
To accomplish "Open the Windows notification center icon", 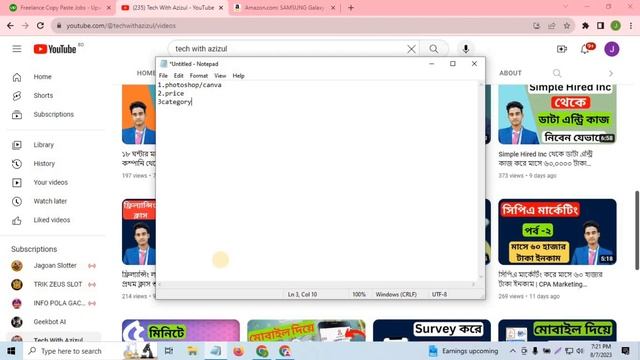I will [x=625, y=351].
